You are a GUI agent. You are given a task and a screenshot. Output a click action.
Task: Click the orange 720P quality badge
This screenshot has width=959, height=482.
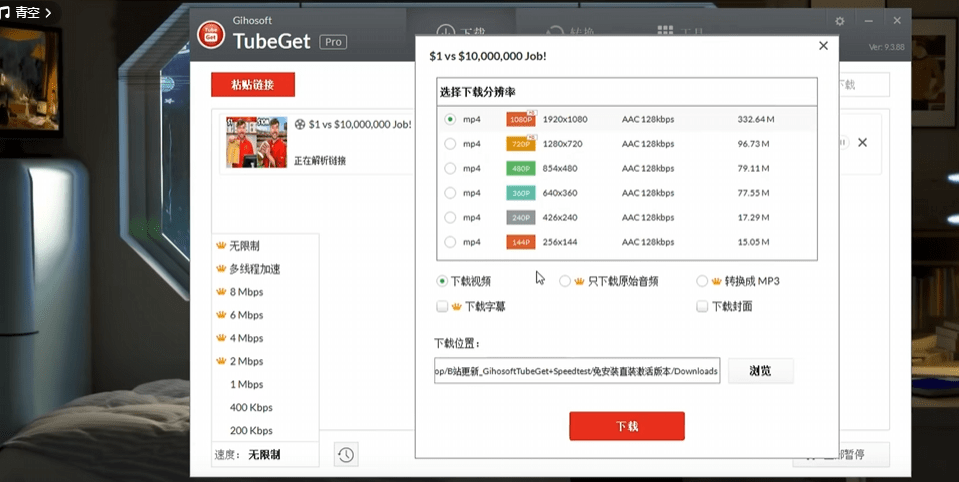(x=521, y=144)
